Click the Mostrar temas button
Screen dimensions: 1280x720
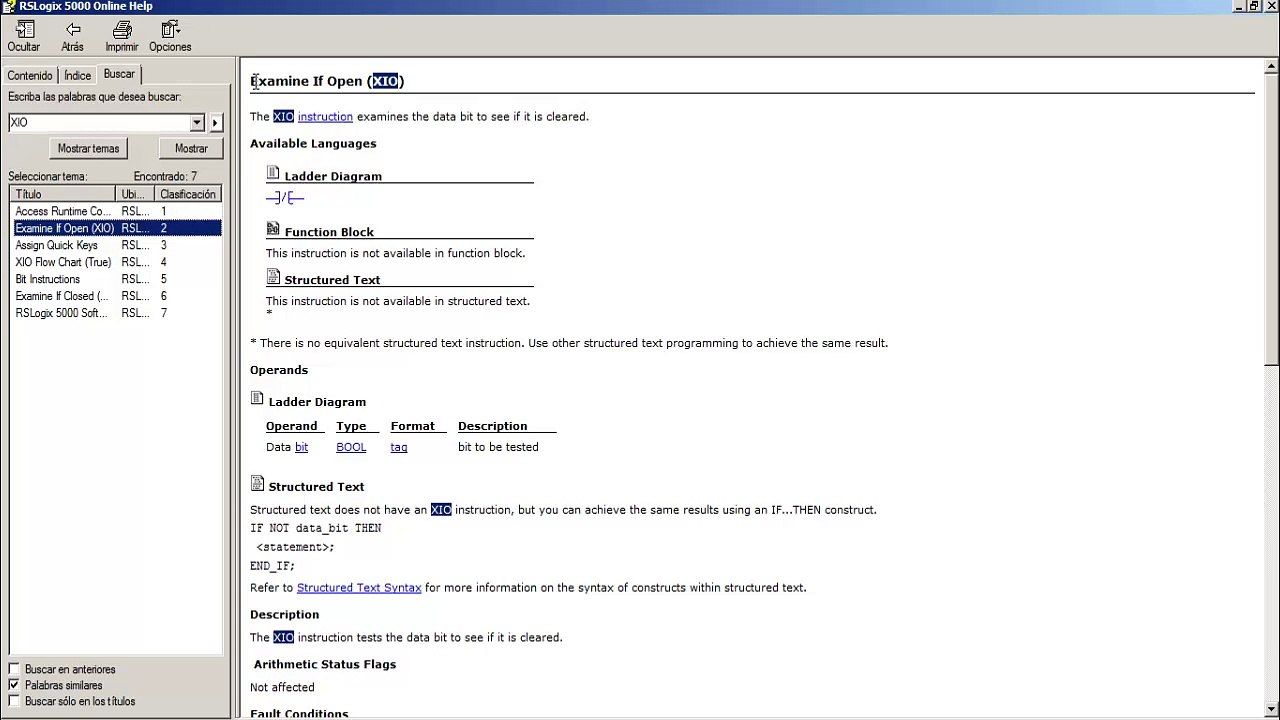pos(88,148)
